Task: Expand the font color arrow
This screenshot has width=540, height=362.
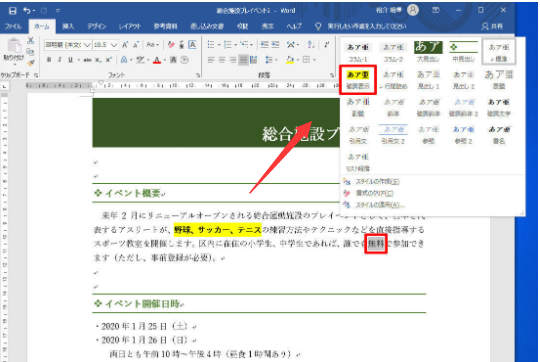Action: [165, 60]
